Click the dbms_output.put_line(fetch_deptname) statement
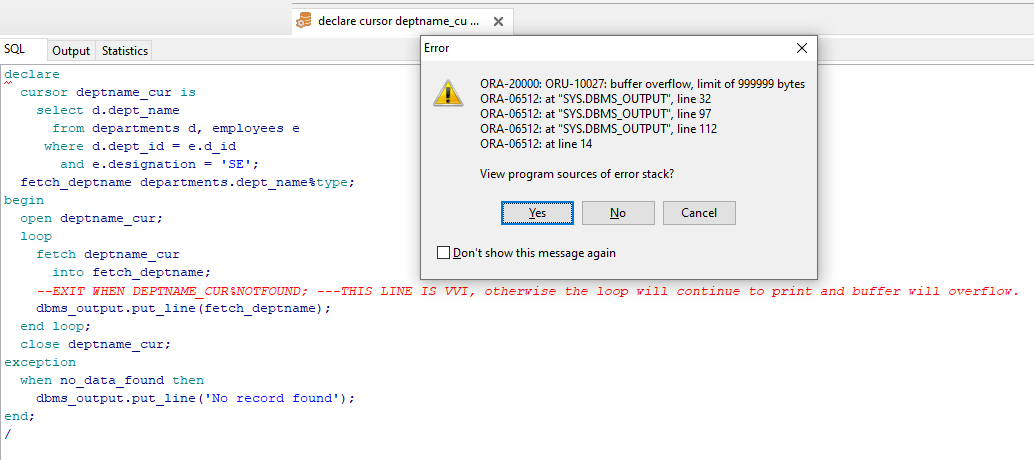 click(183, 308)
